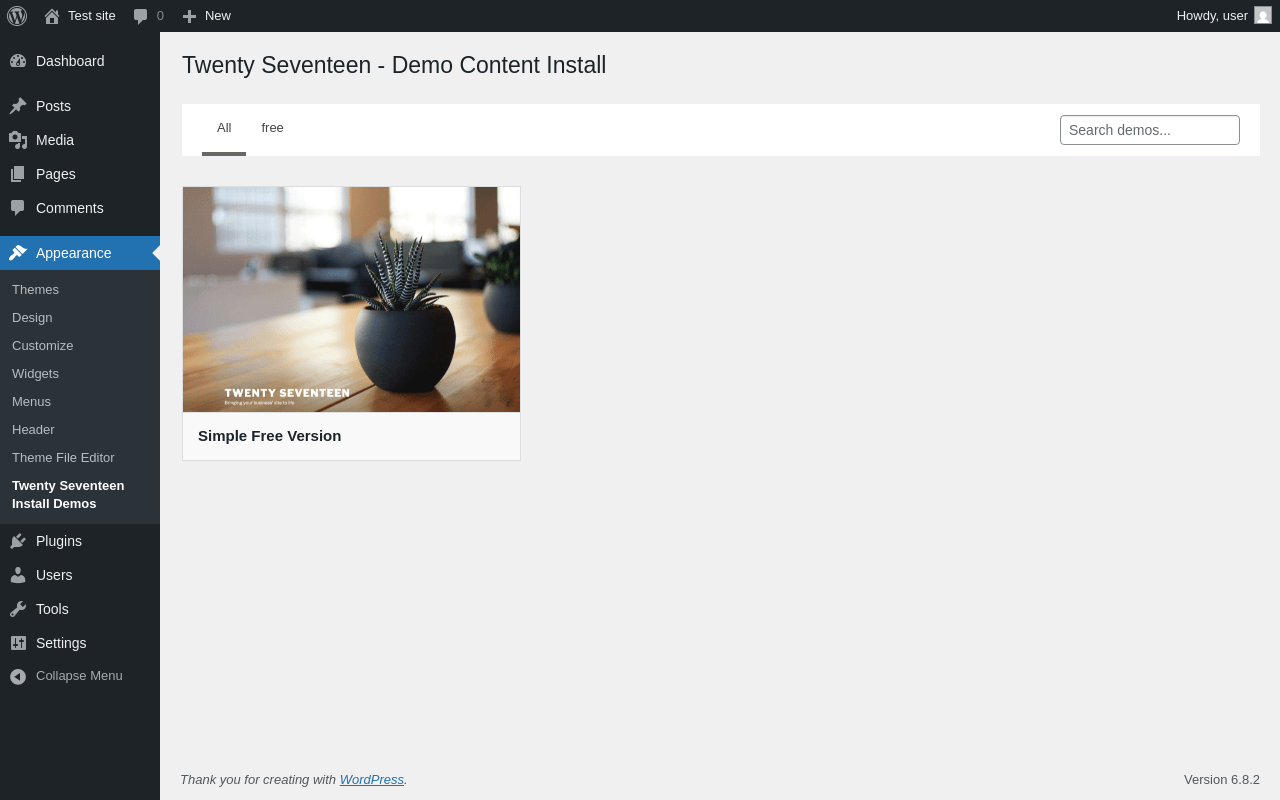Click the home icon beside Test site
The height and width of the screenshot is (800, 1280).
(x=52, y=16)
